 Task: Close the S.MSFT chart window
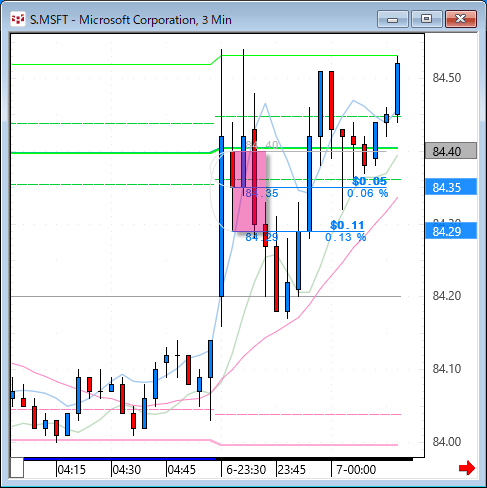coord(461,19)
